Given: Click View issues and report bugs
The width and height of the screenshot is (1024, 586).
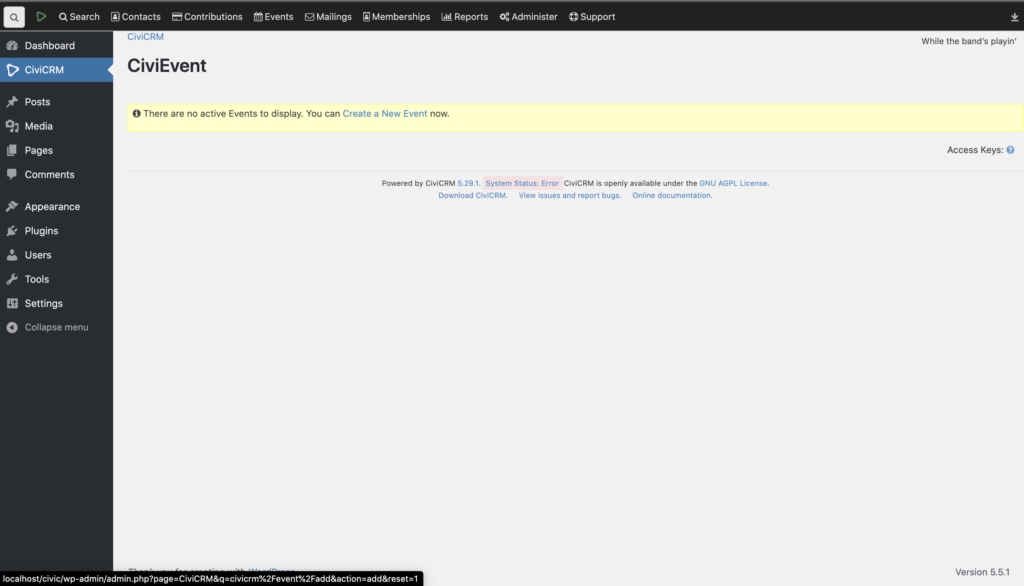Looking at the screenshot, I should (569, 195).
